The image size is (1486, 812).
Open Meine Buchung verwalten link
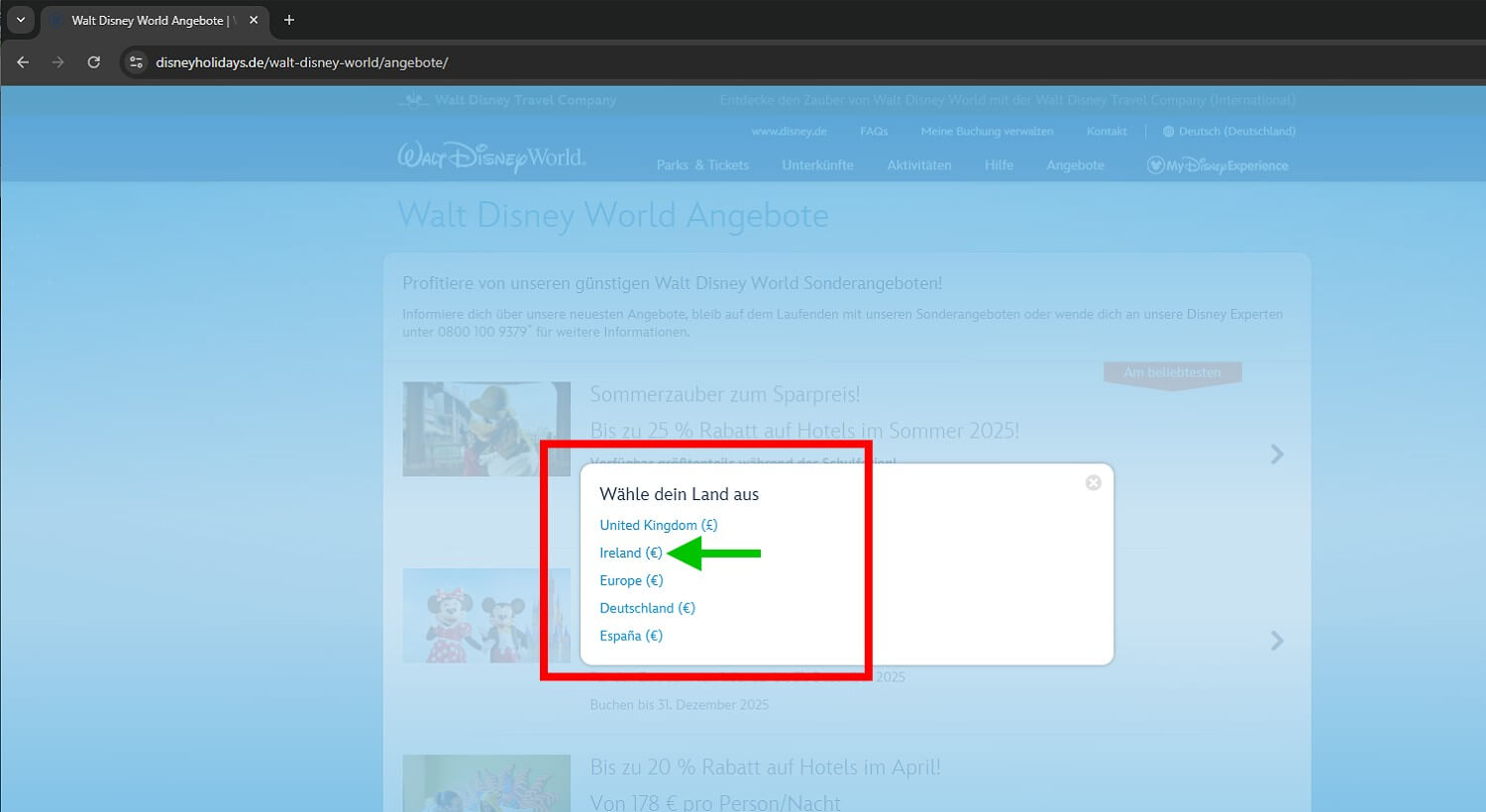[987, 131]
